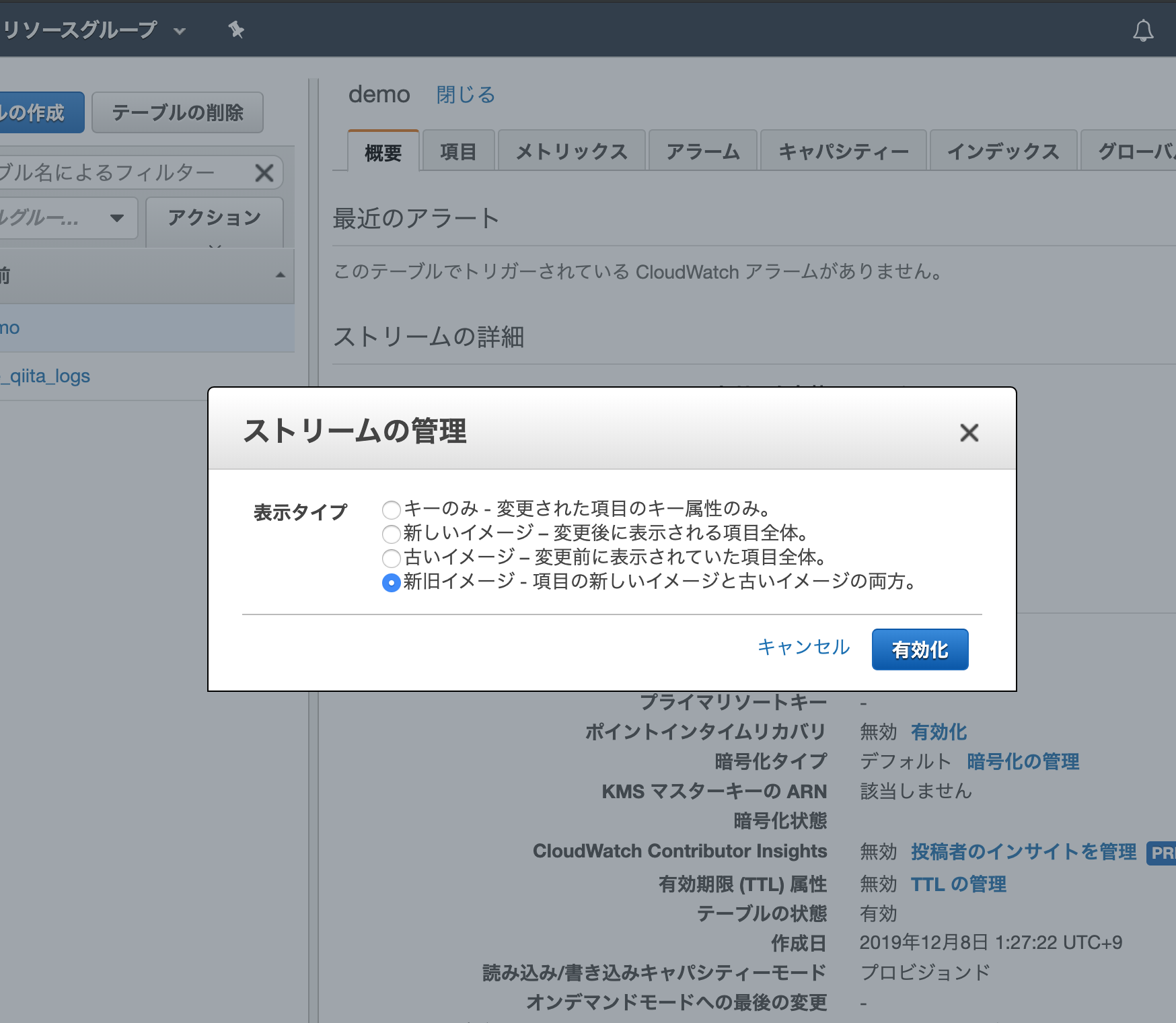Click the ストリームの詳細 heading
The image size is (1176, 1023).
tap(429, 337)
